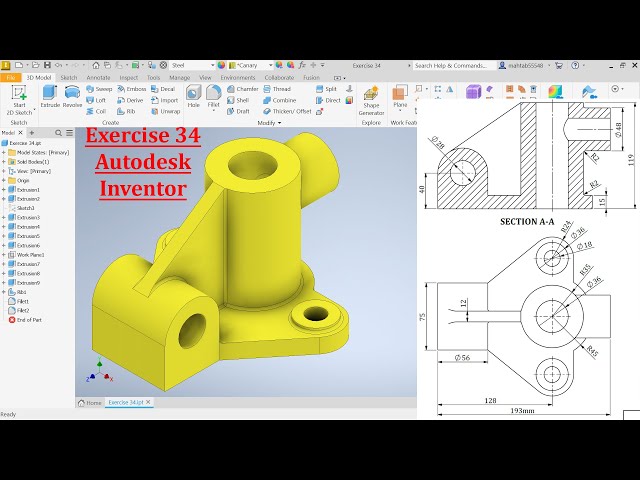Screen dimensions: 640x480
Task: Click the Search Help & Commands field
Action: pos(453,65)
